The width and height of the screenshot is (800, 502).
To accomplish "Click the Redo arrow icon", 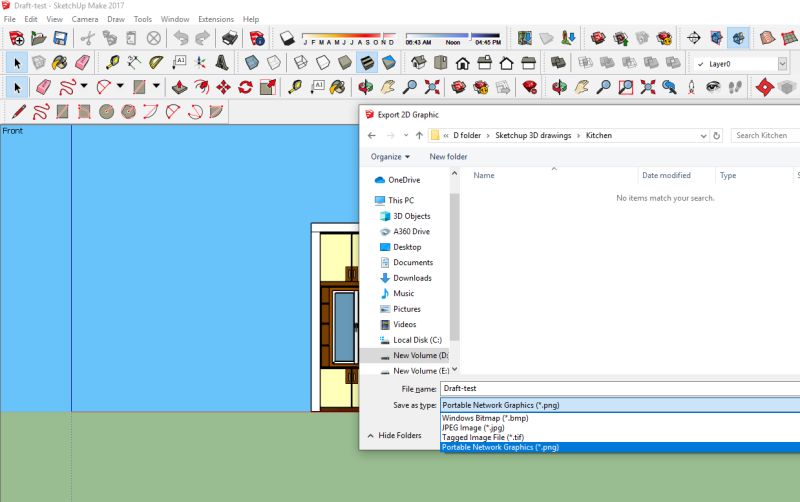I will (x=203, y=38).
